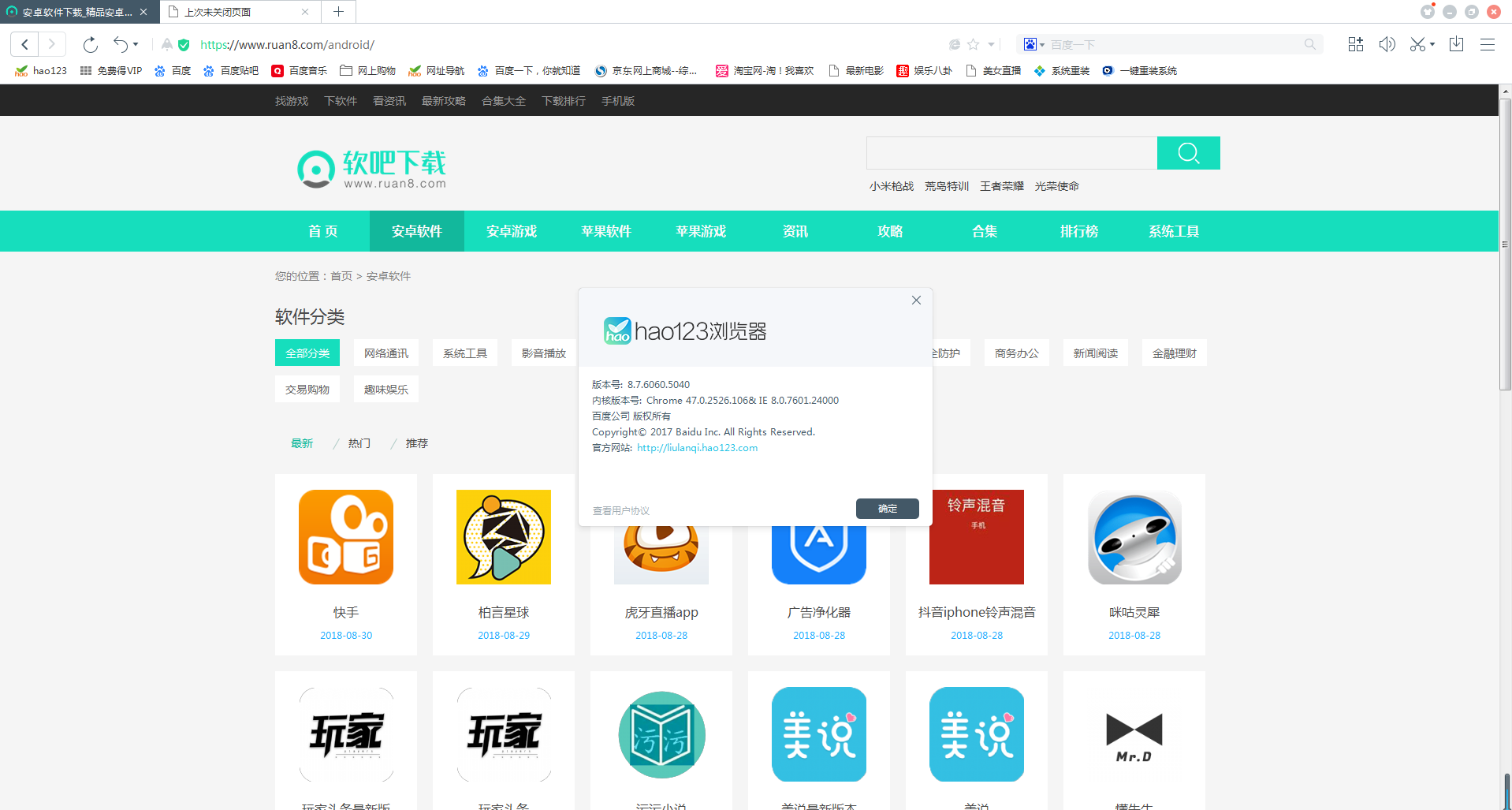
Task: Click the page vertical scrollbar thumb
Action: coord(1505,244)
